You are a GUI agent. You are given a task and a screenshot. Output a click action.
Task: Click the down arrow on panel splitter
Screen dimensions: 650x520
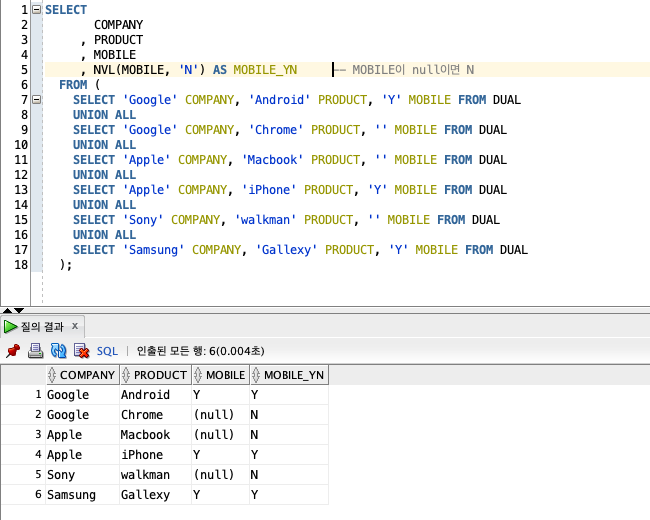click(x=19, y=310)
